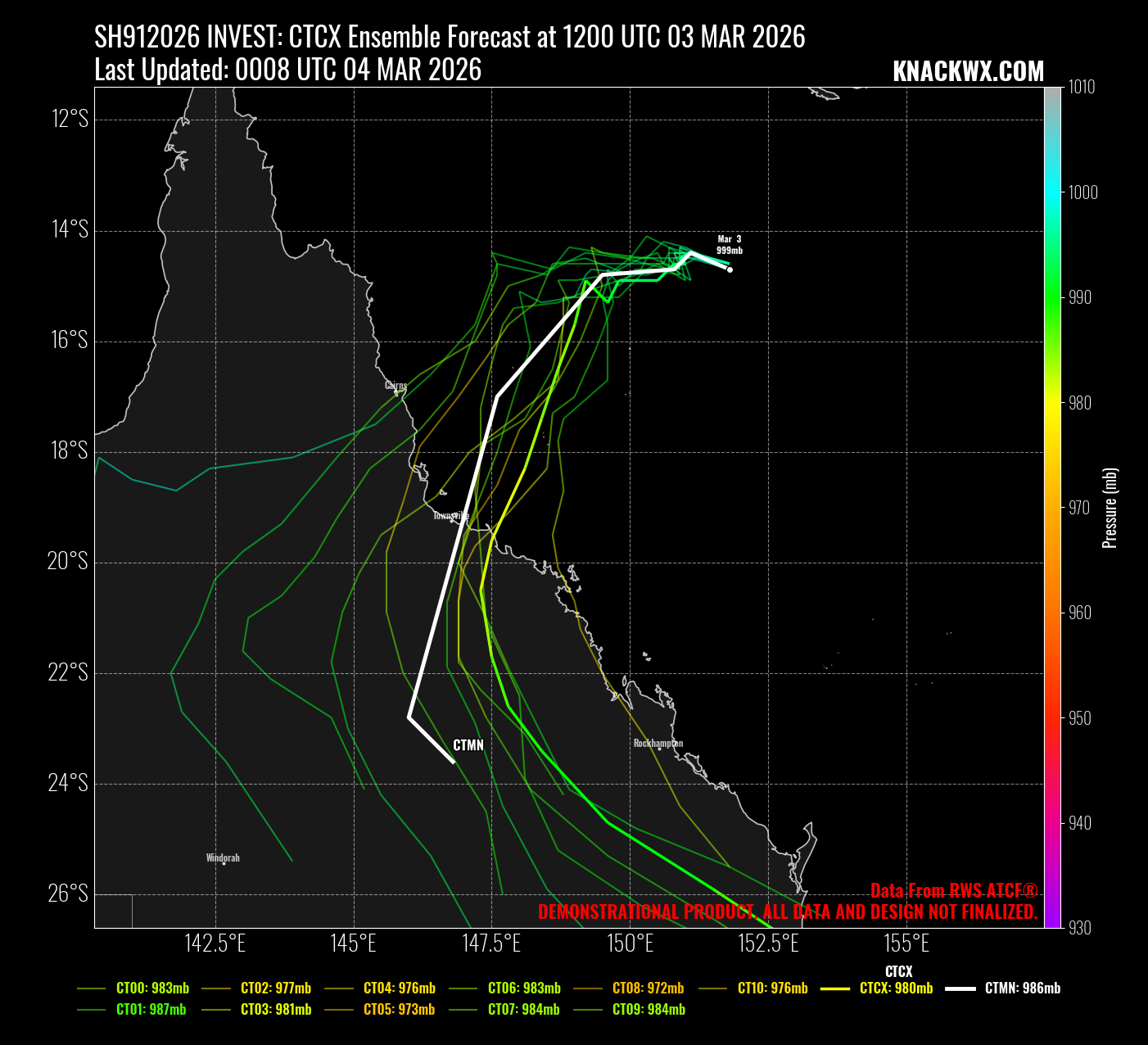Click the Data From RWS ATCF text

point(953,891)
